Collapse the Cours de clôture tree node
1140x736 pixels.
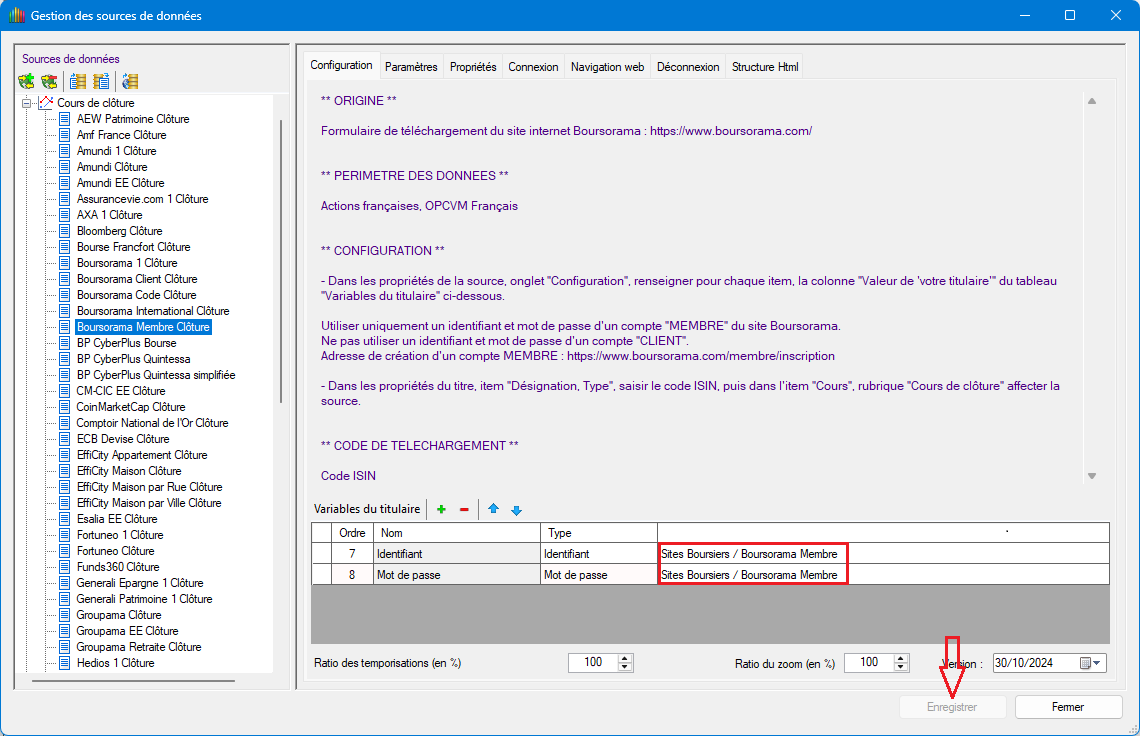click(26, 103)
